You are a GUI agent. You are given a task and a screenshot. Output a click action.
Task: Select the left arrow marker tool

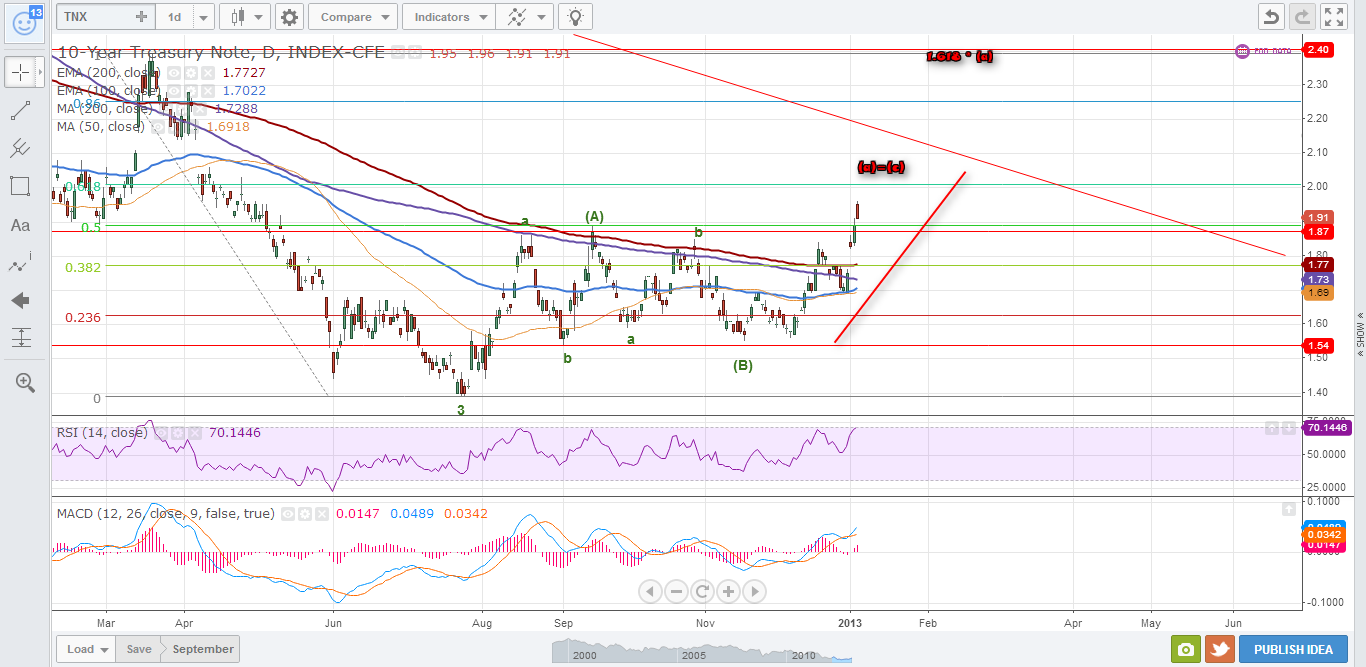pyautogui.click(x=20, y=300)
